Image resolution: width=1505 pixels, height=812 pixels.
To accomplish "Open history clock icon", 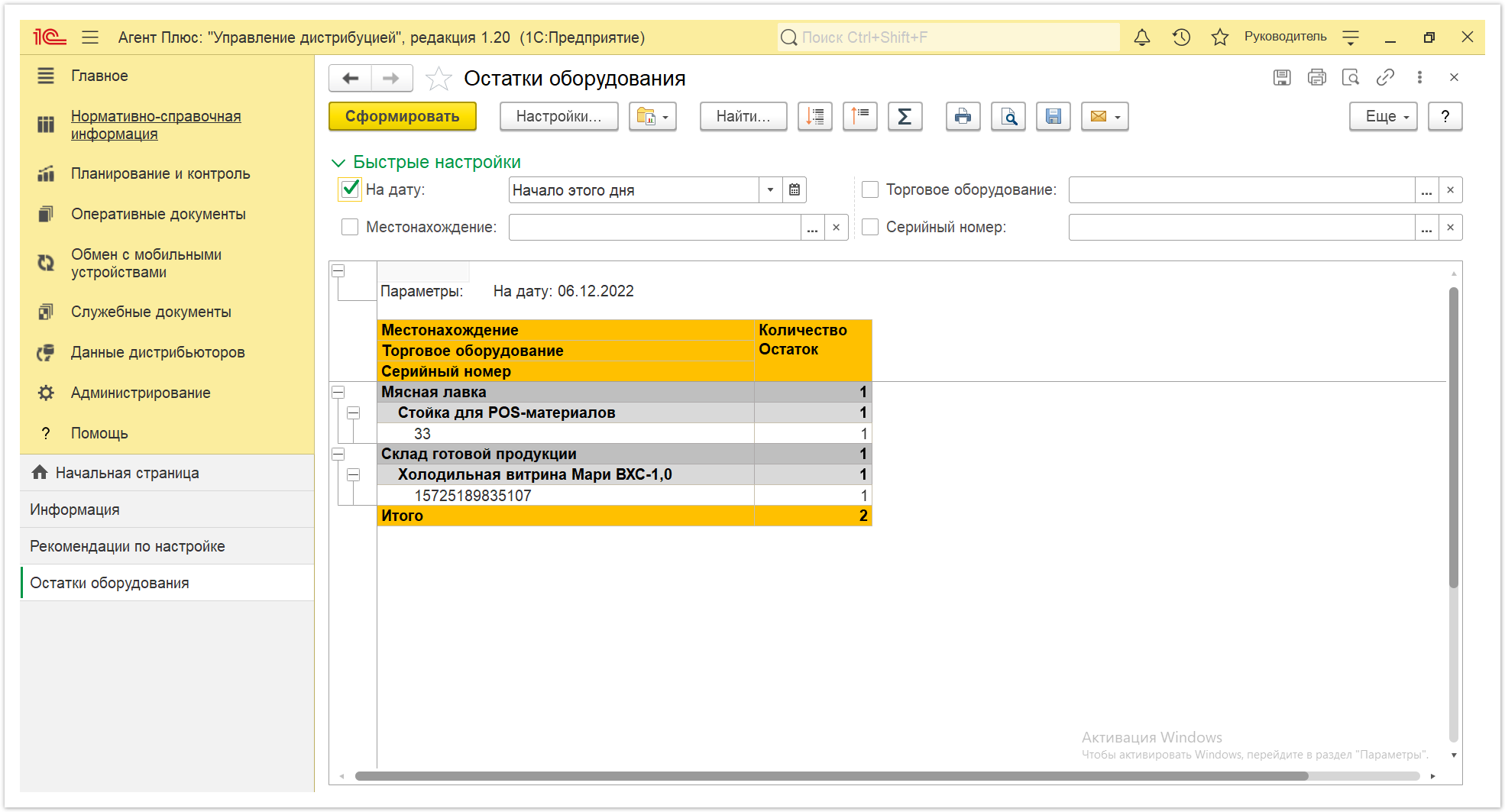I will [1181, 37].
